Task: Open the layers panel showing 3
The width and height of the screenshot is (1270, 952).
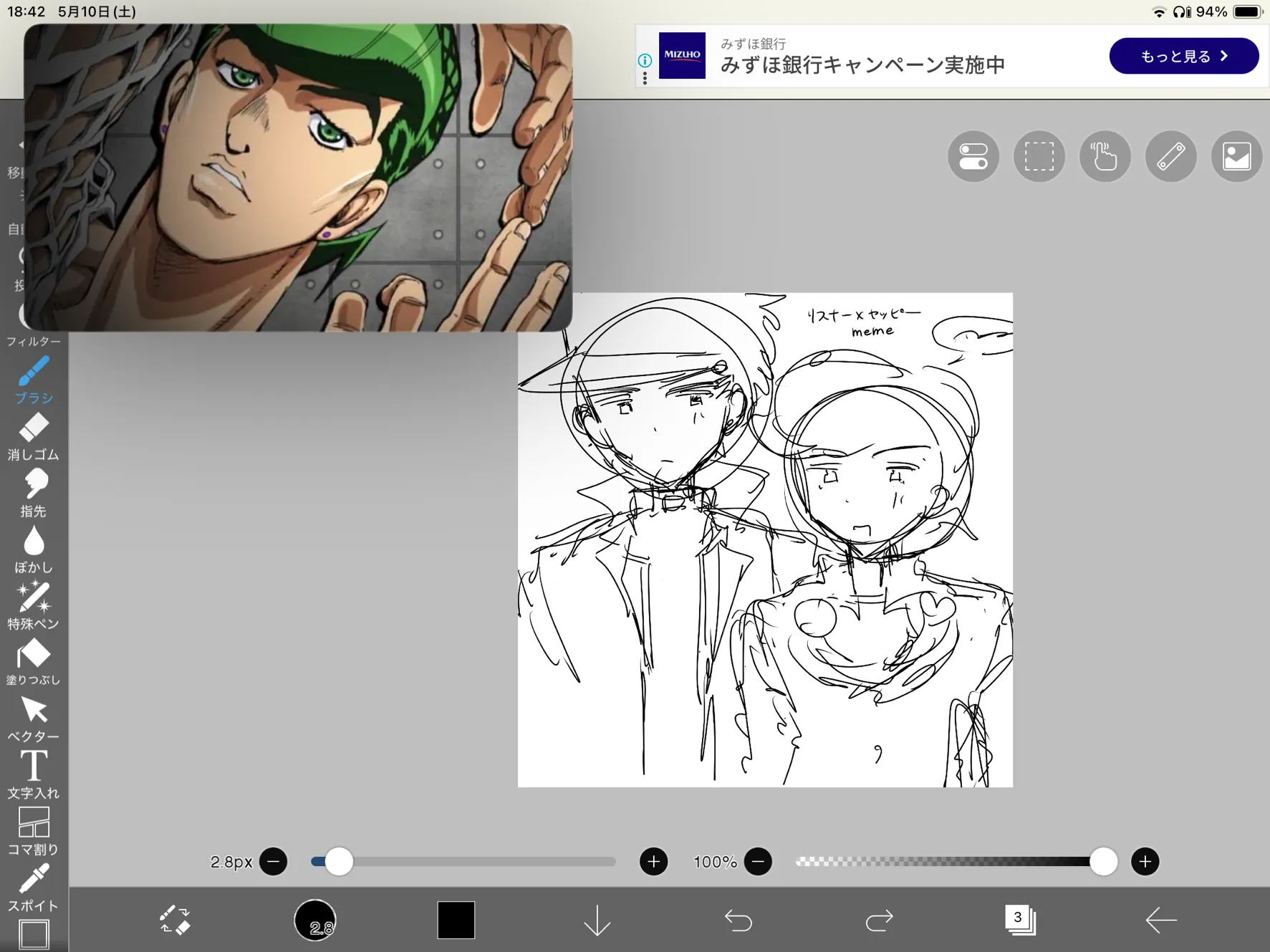Action: click(1020, 920)
